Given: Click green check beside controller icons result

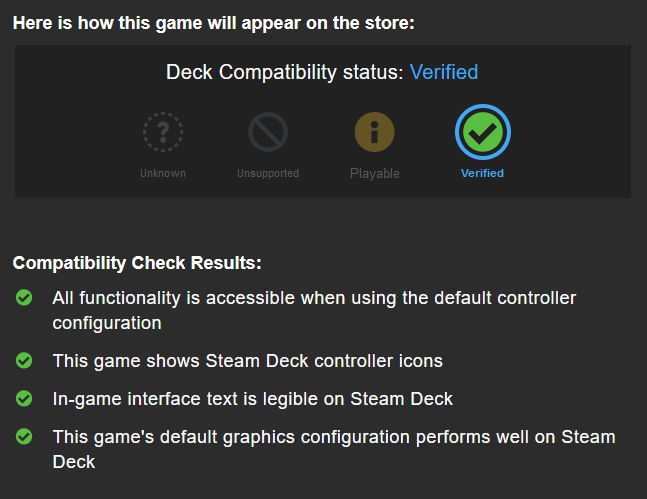Looking at the screenshot, I should click(x=25, y=360).
